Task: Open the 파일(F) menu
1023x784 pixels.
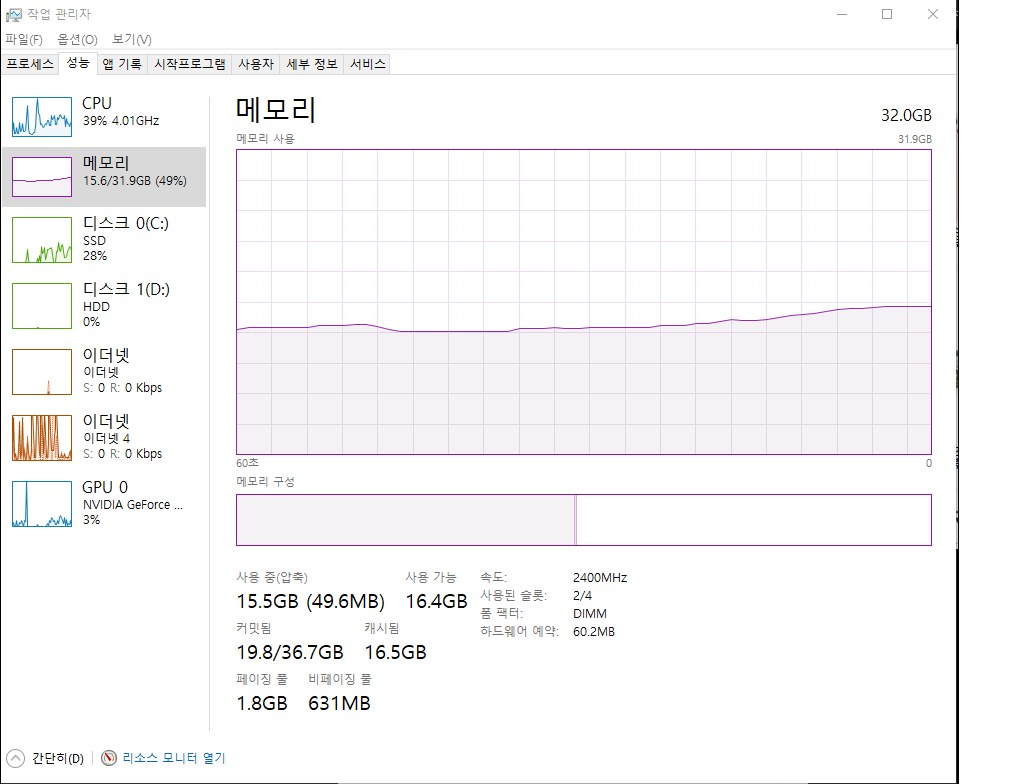Action: pos(24,39)
